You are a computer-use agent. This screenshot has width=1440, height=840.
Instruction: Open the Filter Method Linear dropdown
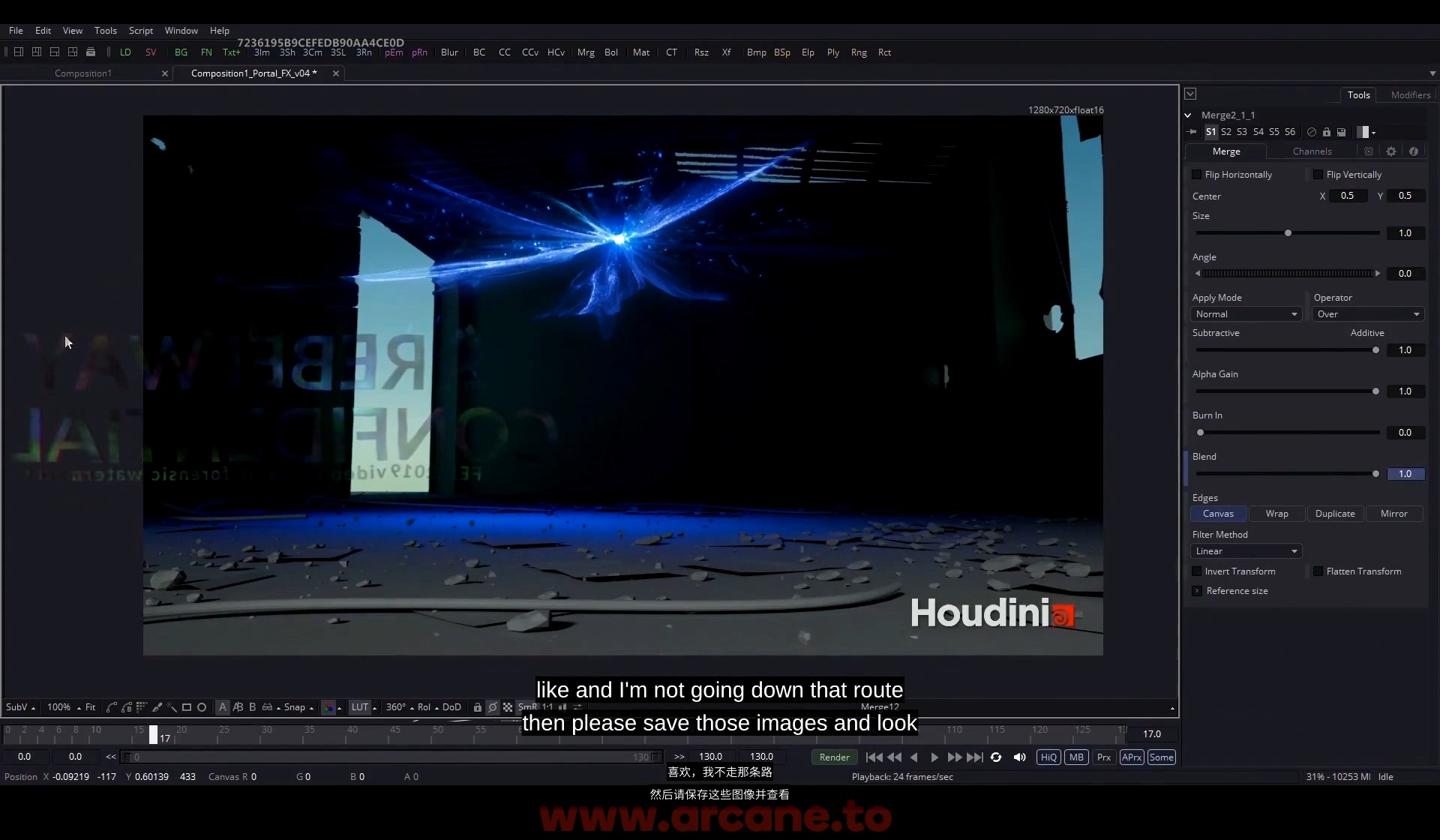[1246, 551]
